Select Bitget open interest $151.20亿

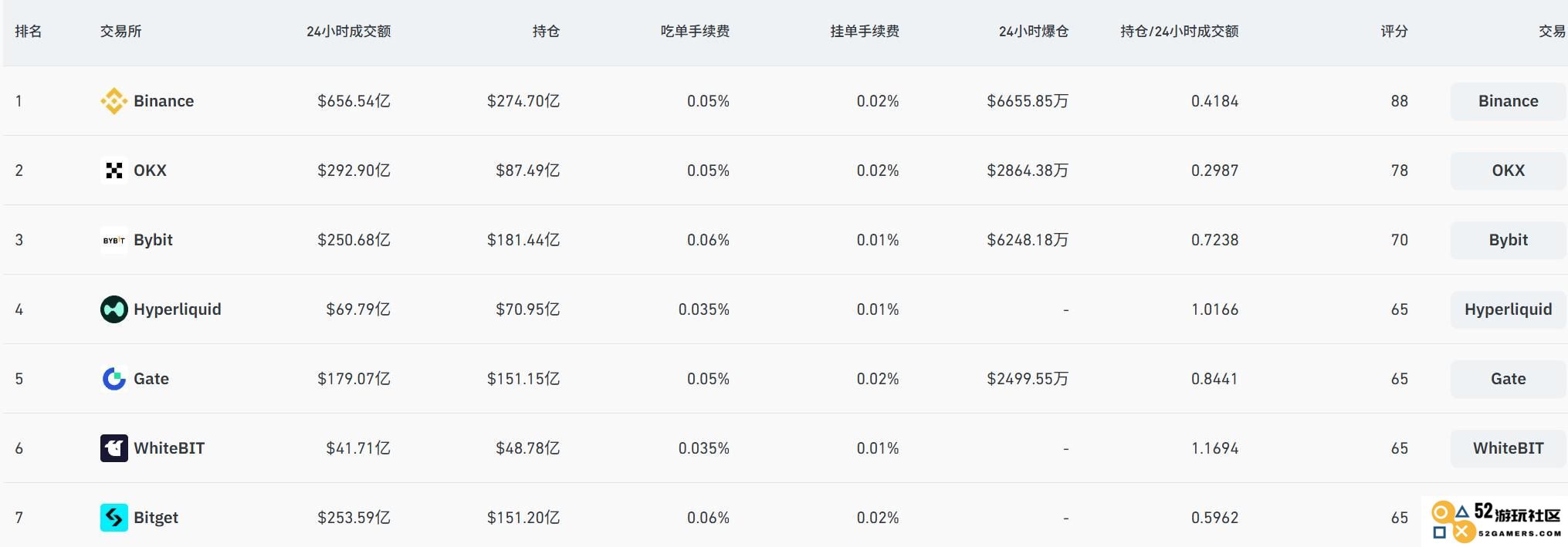(523, 518)
